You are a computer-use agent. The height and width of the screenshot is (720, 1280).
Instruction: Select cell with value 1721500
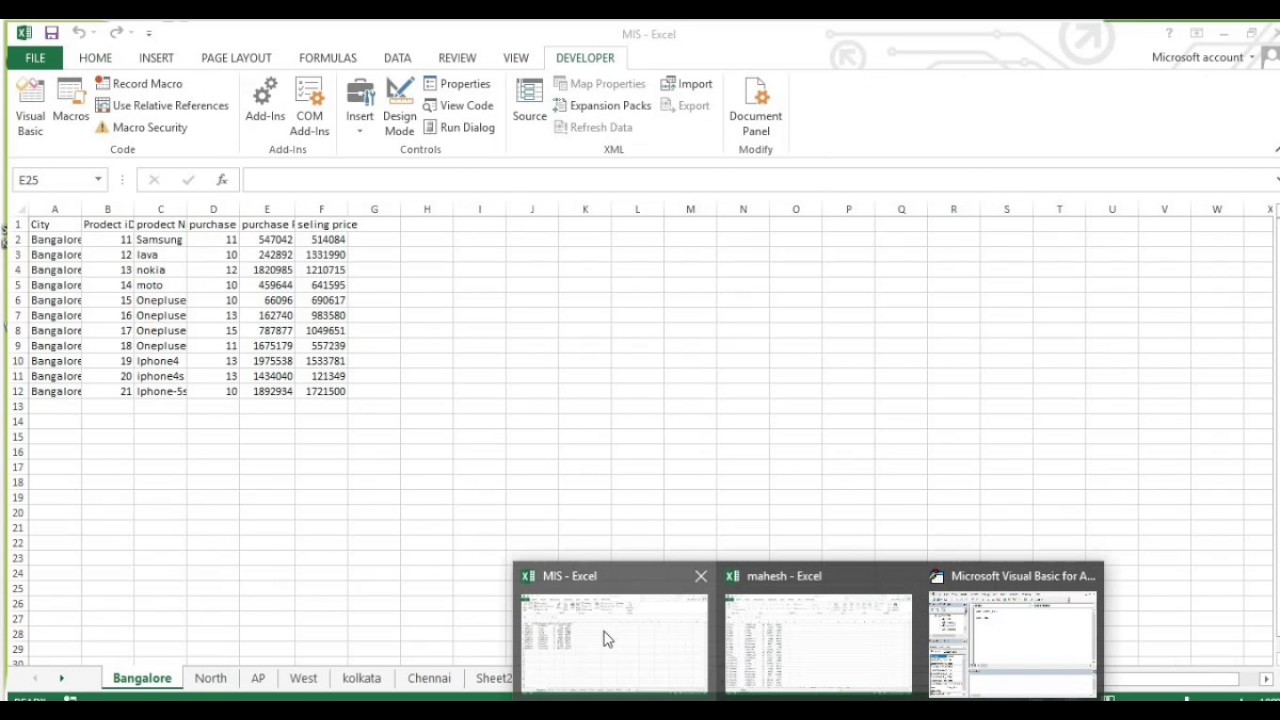321,392
